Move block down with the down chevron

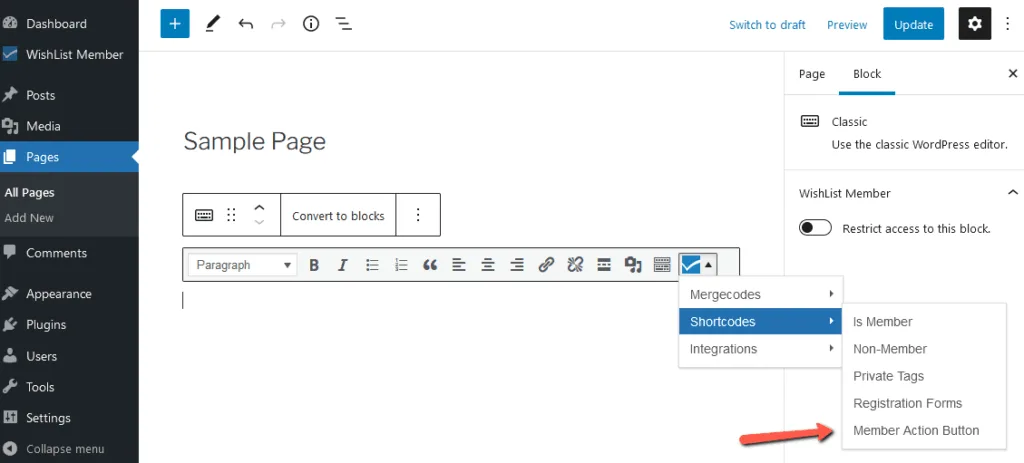coord(259,222)
